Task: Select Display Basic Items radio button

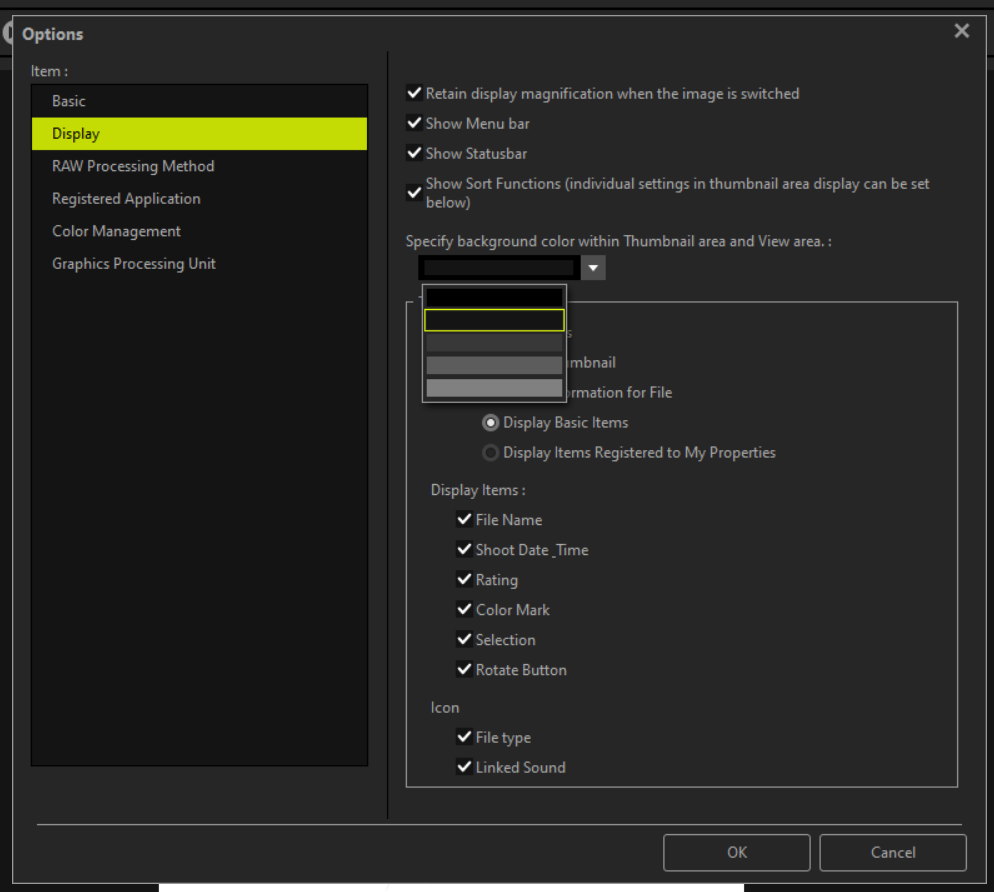Action: pos(491,423)
